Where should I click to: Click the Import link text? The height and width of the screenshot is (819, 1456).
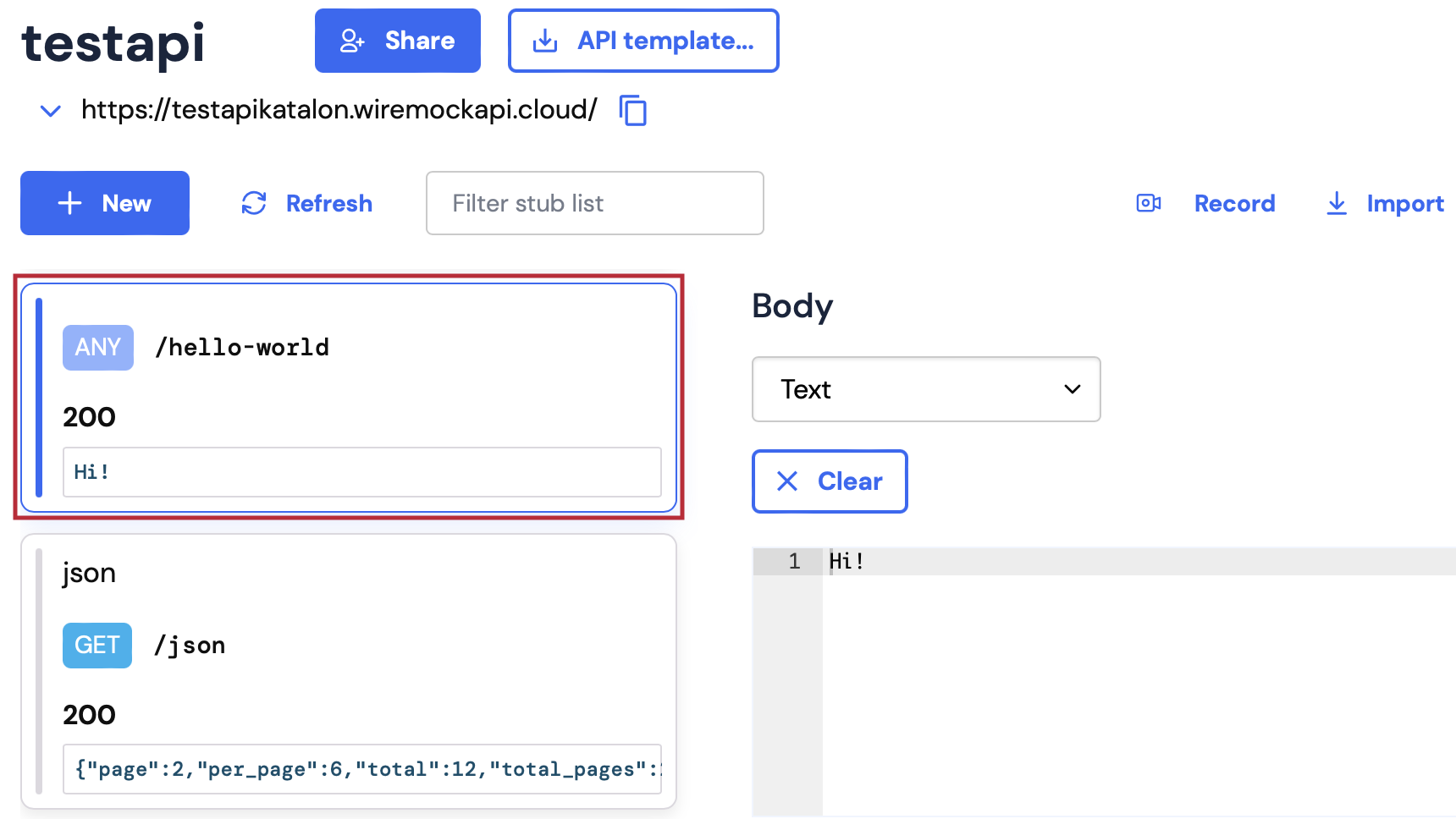point(1405,204)
